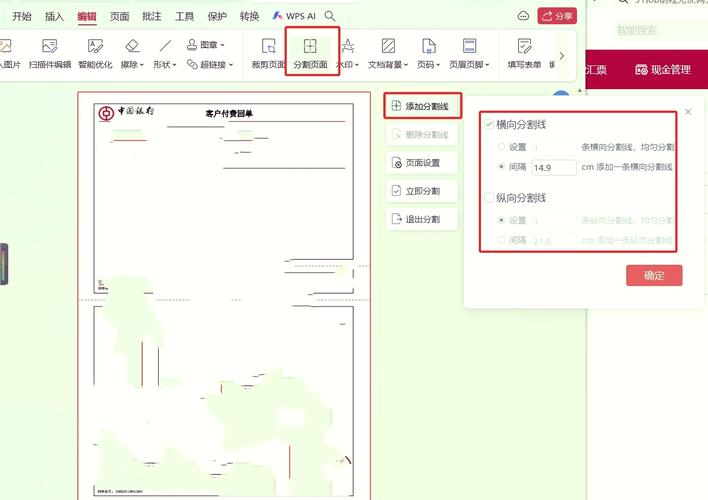Click the 超链接 hyperlink icon
Viewport: 708px width, 500px height.
tap(192, 64)
